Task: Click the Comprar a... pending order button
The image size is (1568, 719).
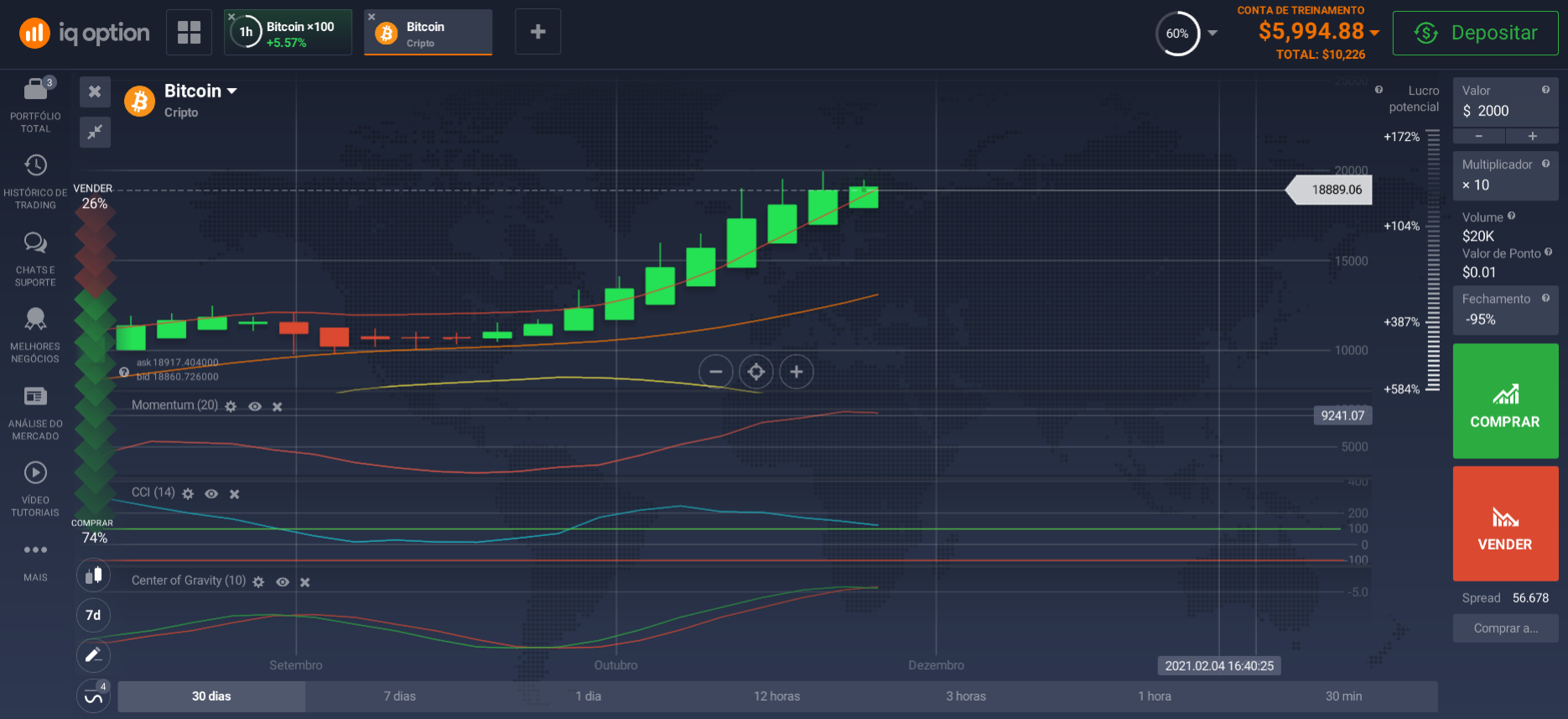Action: tap(1505, 628)
